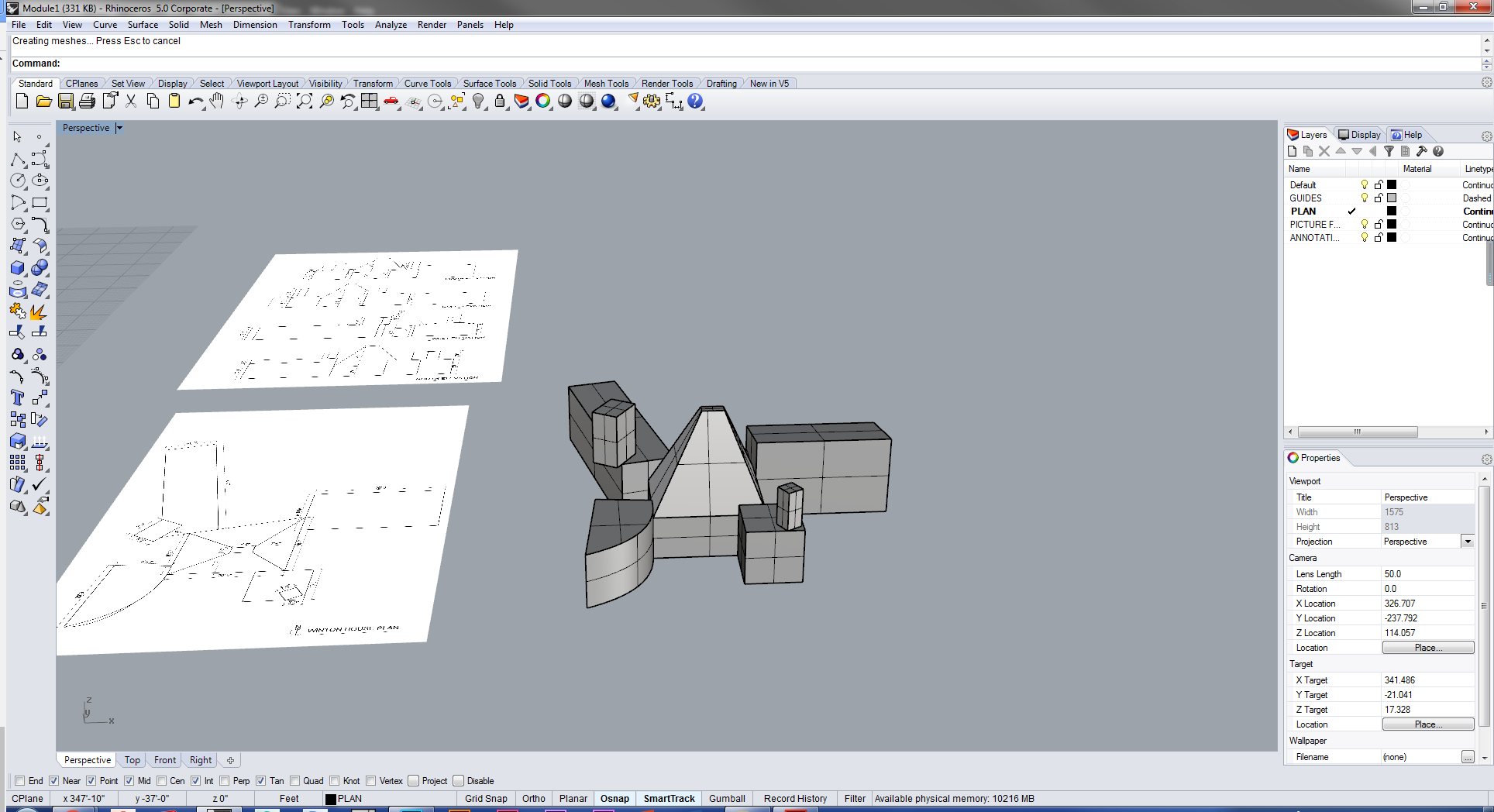This screenshot has width=1494, height=812.
Task: Click the Check/select objects tool in sidebar
Action: 39,484
